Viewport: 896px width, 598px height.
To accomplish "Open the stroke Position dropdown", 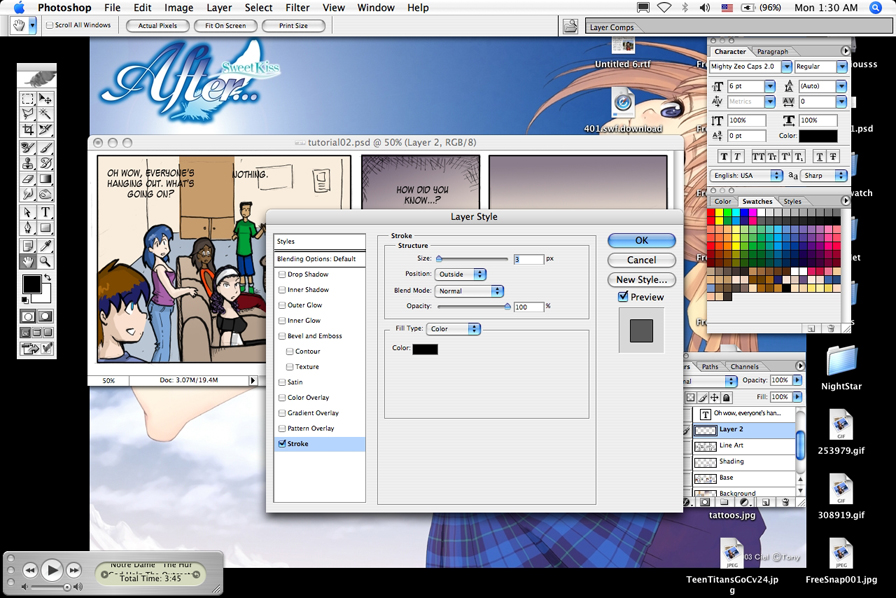I will coord(461,274).
